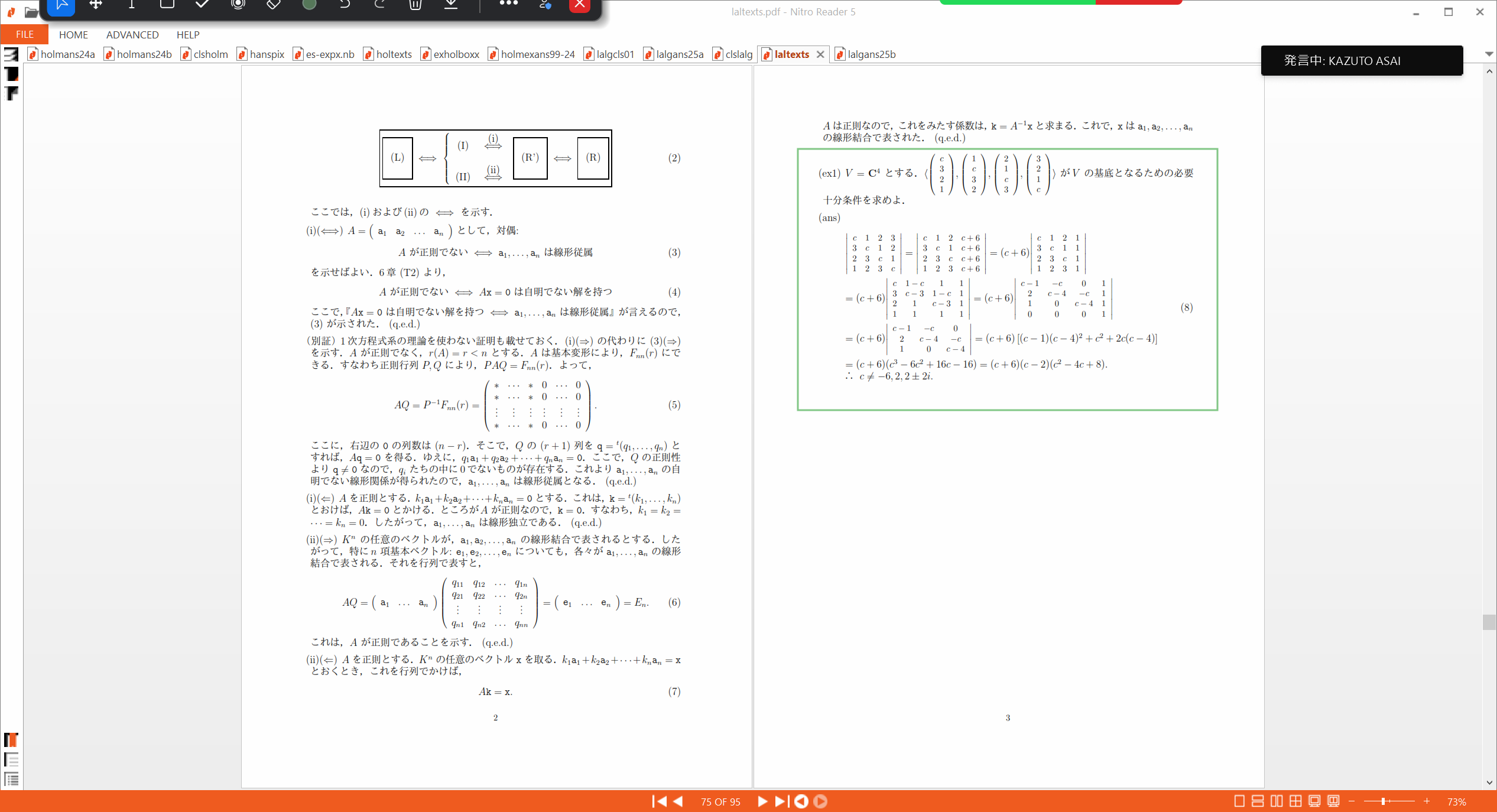Open more options three-dots menu

point(508,4)
